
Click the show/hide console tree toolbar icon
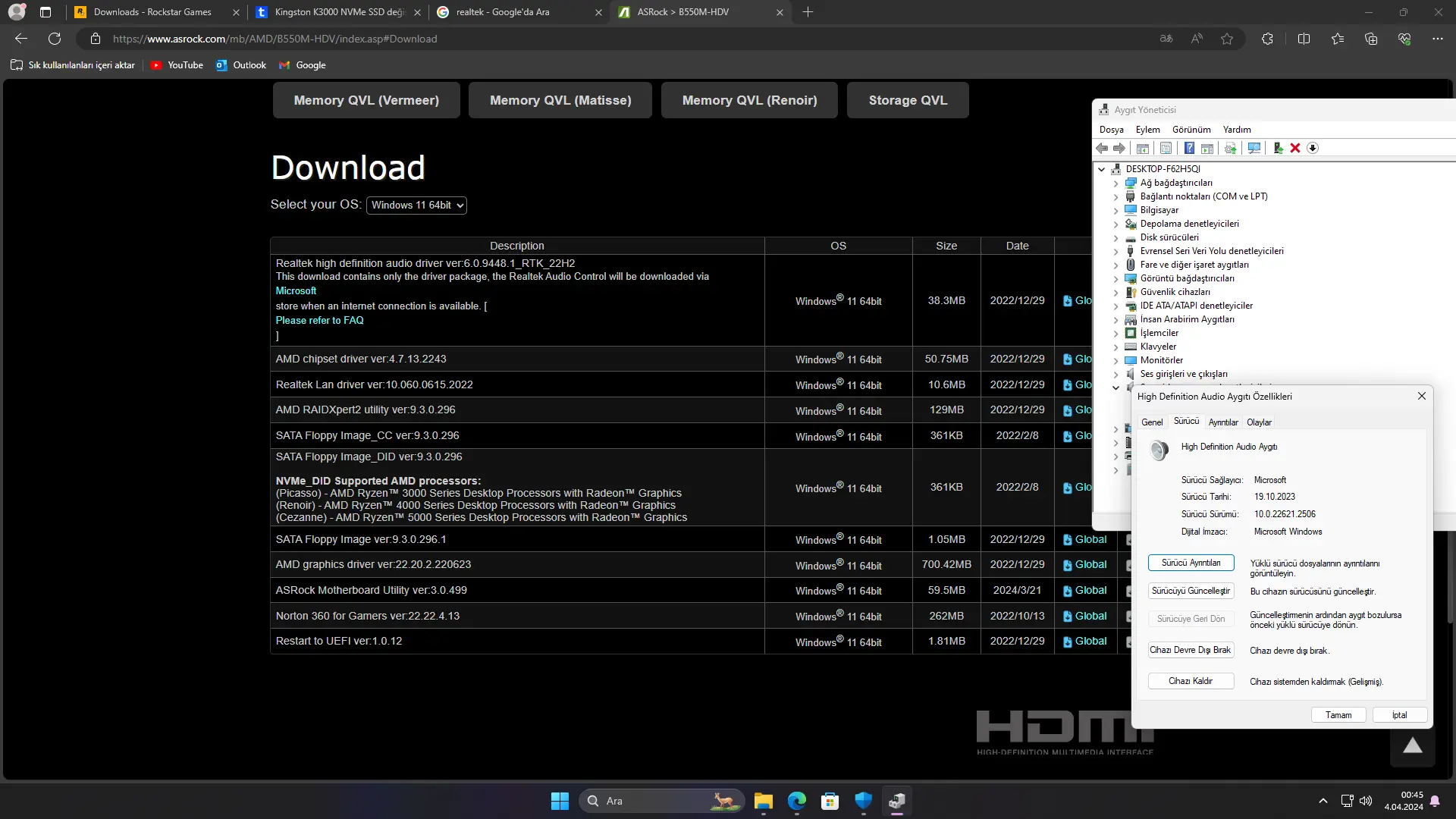click(1142, 149)
